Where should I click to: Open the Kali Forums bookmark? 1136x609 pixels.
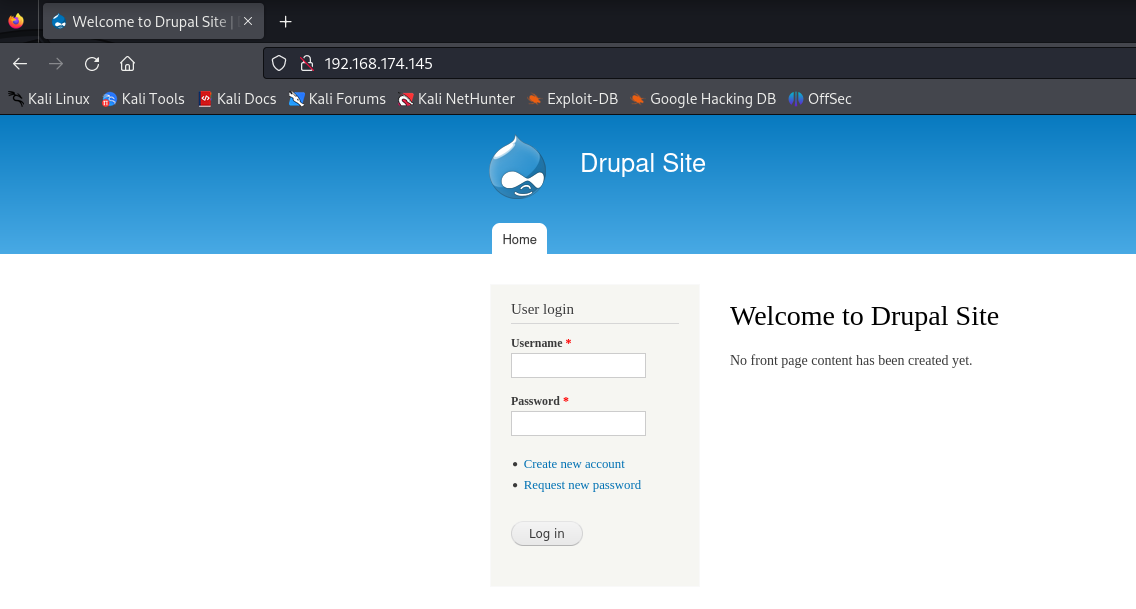click(337, 99)
